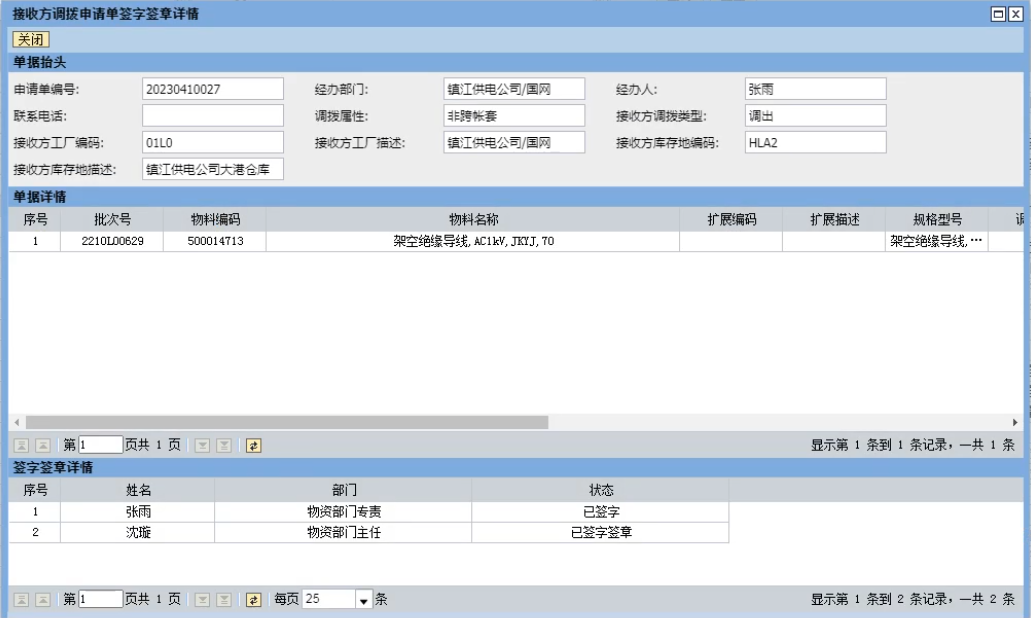
Task: Go to first page in 单据详情 pager
Action: coord(20,446)
